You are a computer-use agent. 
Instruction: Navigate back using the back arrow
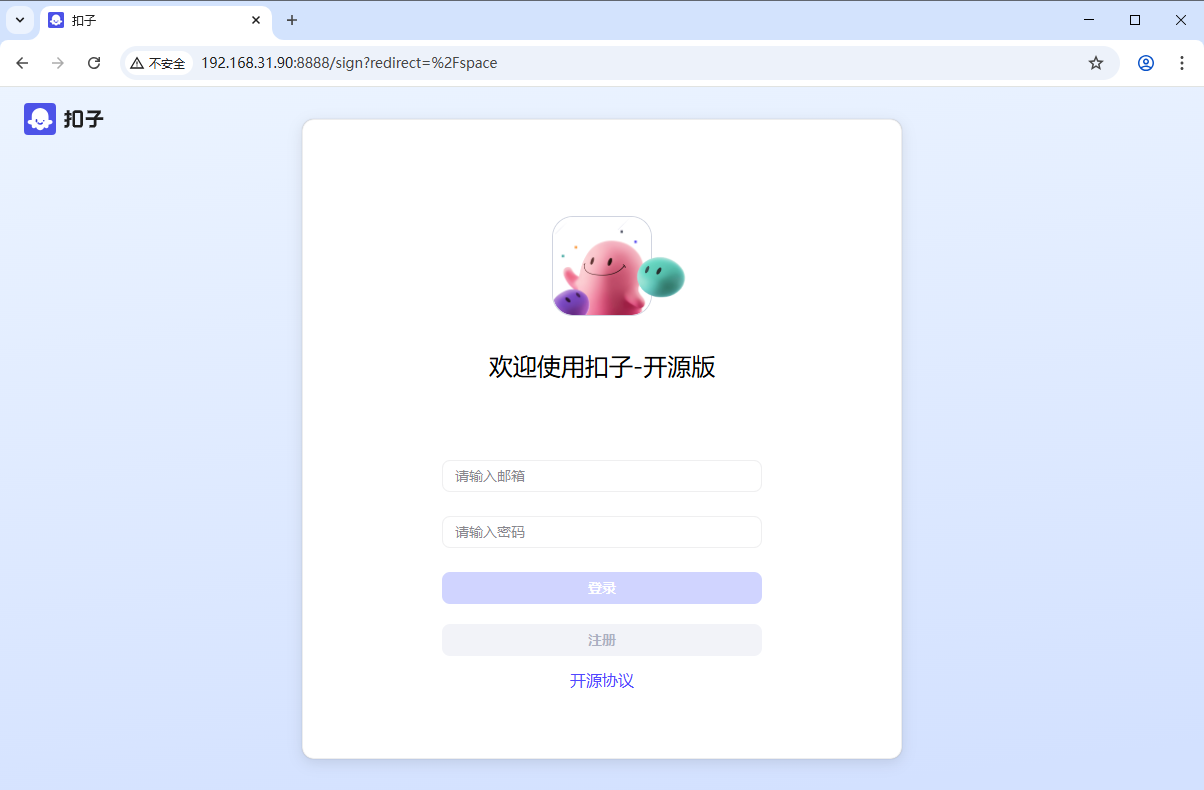coord(22,62)
